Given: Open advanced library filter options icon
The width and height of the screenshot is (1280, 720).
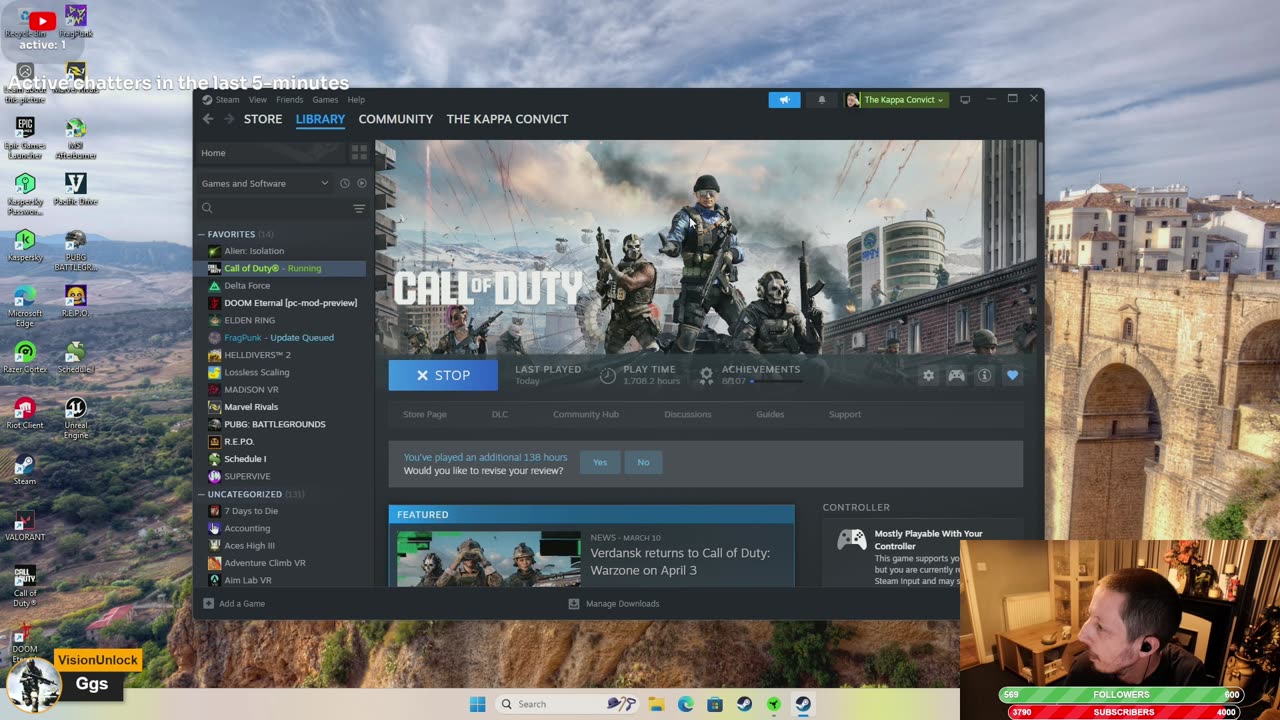Looking at the screenshot, I should 359,208.
